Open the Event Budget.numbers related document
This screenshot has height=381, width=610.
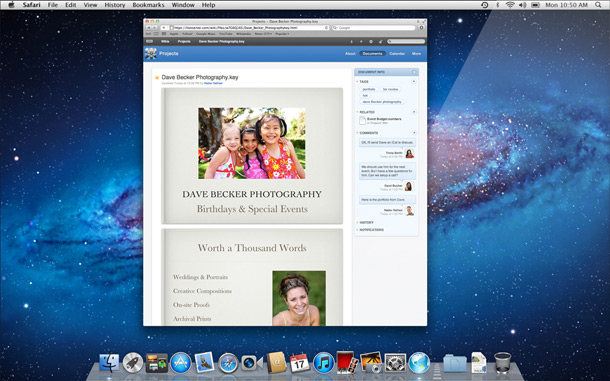coord(384,119)
